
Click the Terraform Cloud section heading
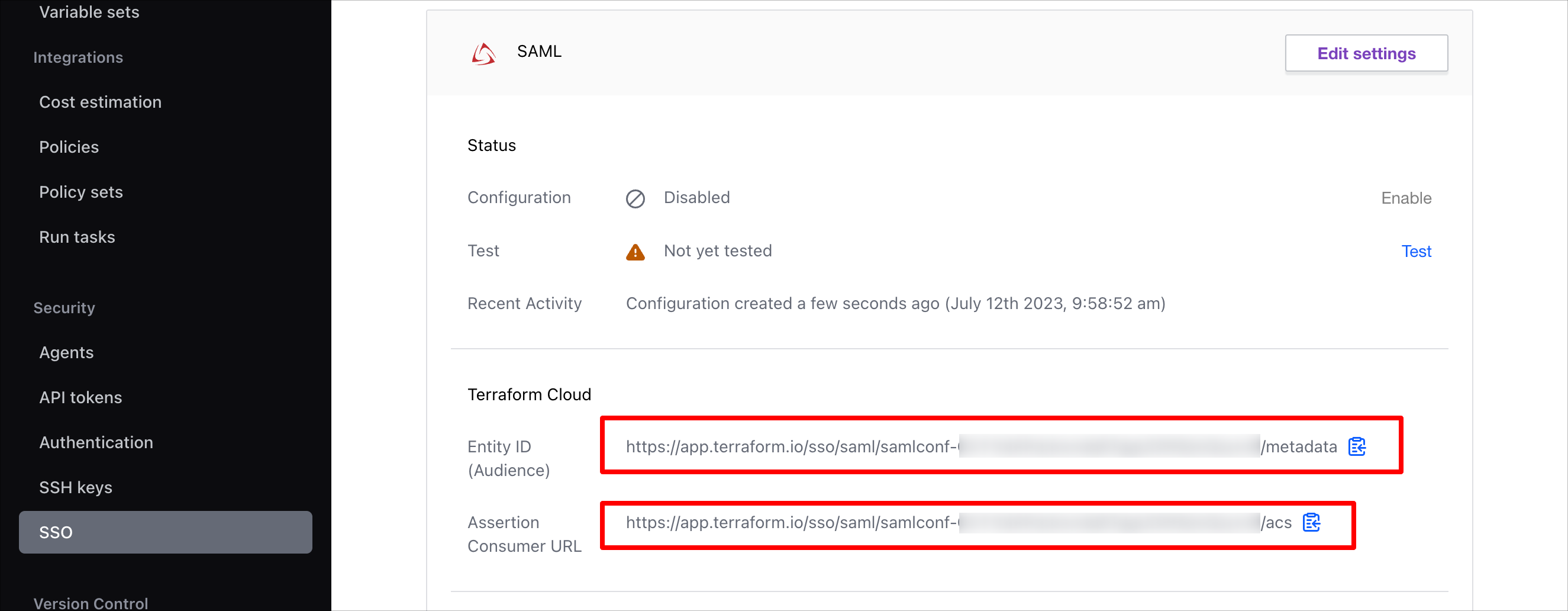click(x=529, y=394)
